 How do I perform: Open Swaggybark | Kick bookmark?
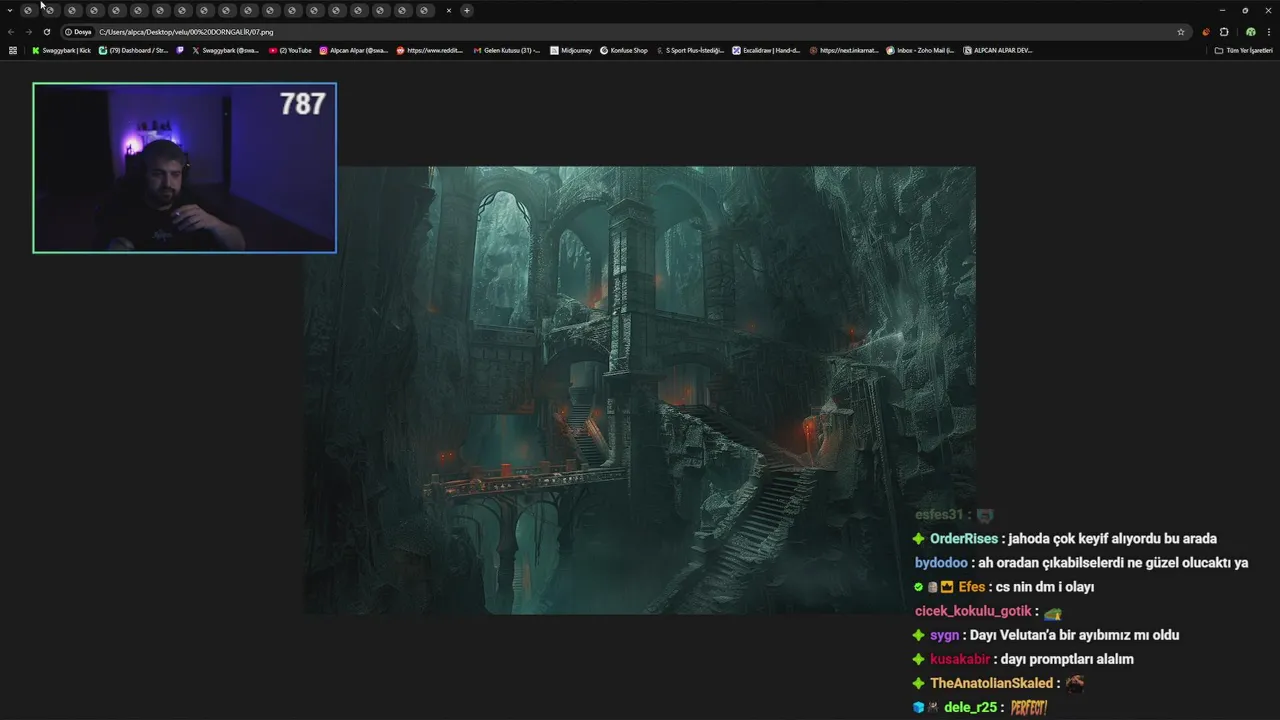(x=61, y=50)
